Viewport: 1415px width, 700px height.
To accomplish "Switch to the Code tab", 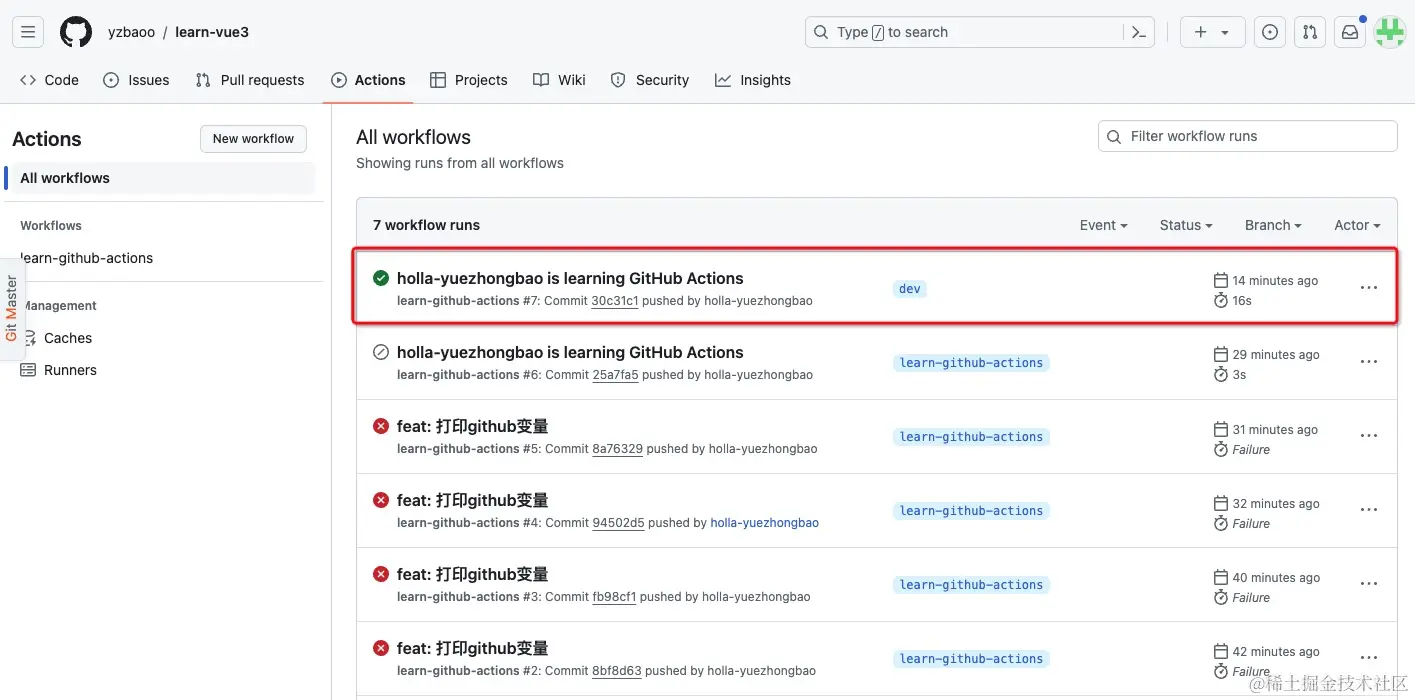I will 49,80.
